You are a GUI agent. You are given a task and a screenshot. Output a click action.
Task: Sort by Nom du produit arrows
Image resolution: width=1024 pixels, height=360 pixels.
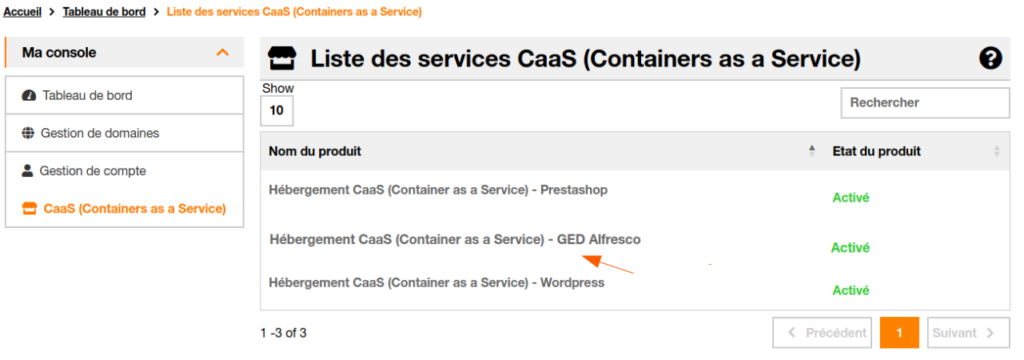click(x=812, y=151)
